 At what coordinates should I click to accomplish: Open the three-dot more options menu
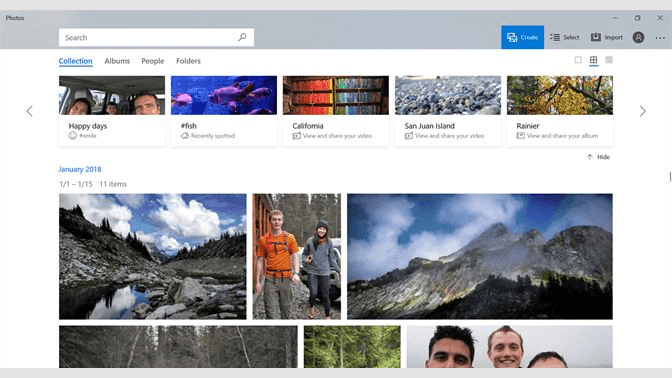tap(660, 38)
